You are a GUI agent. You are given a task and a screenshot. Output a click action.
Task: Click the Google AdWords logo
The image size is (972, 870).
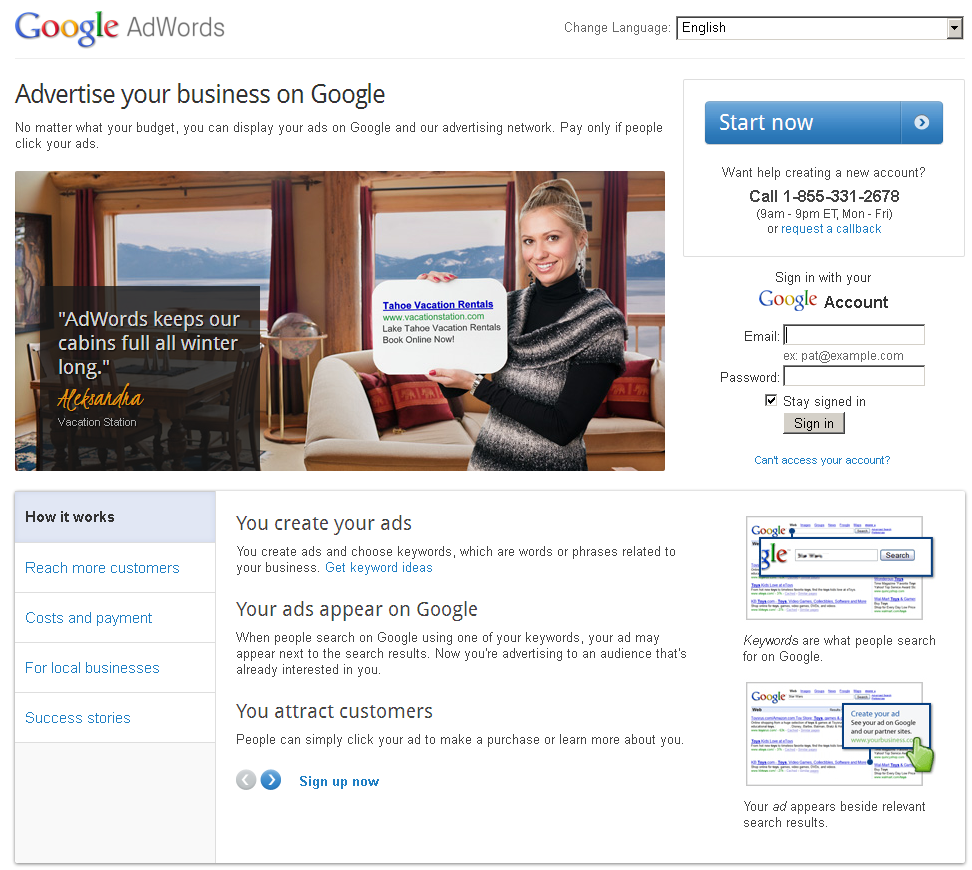[x=120, y=28]
